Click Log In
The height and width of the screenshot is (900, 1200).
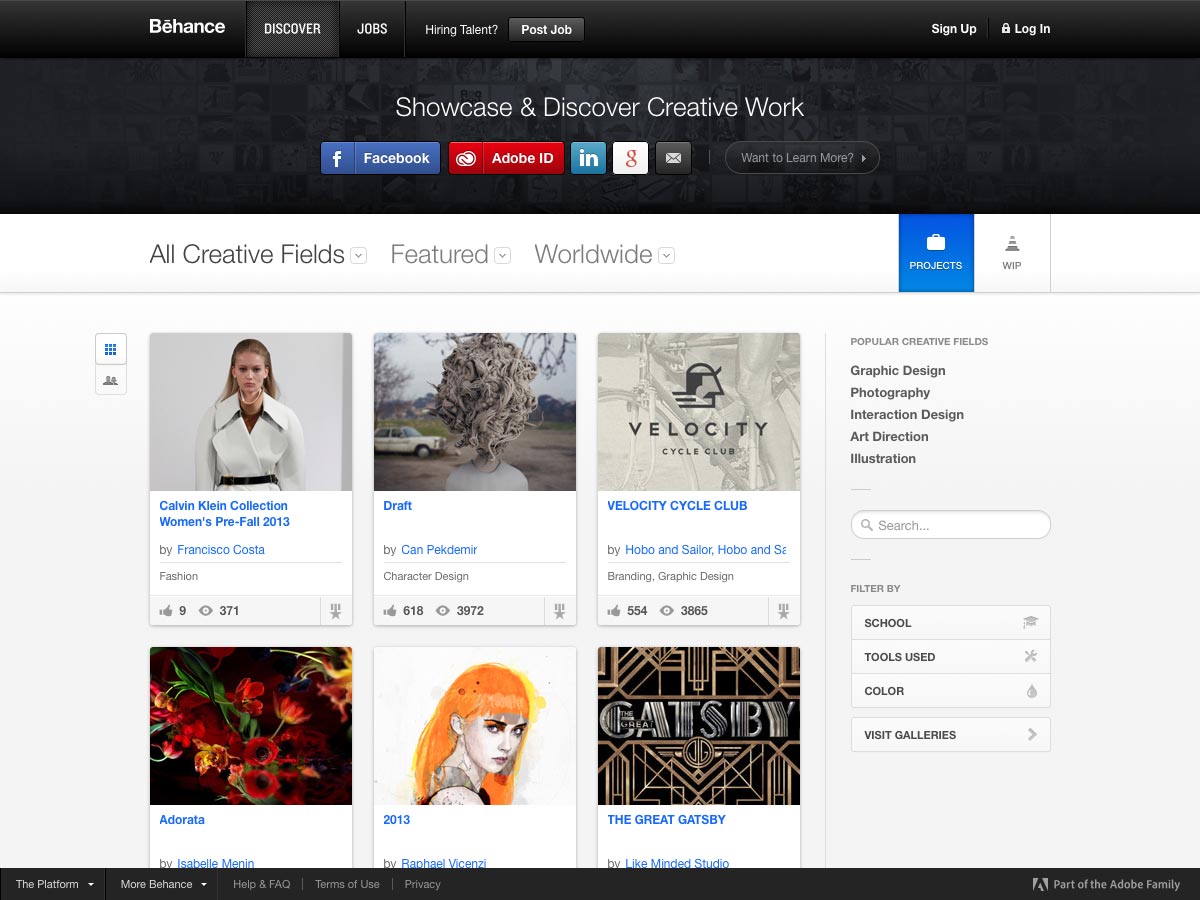pos(1026,29)
